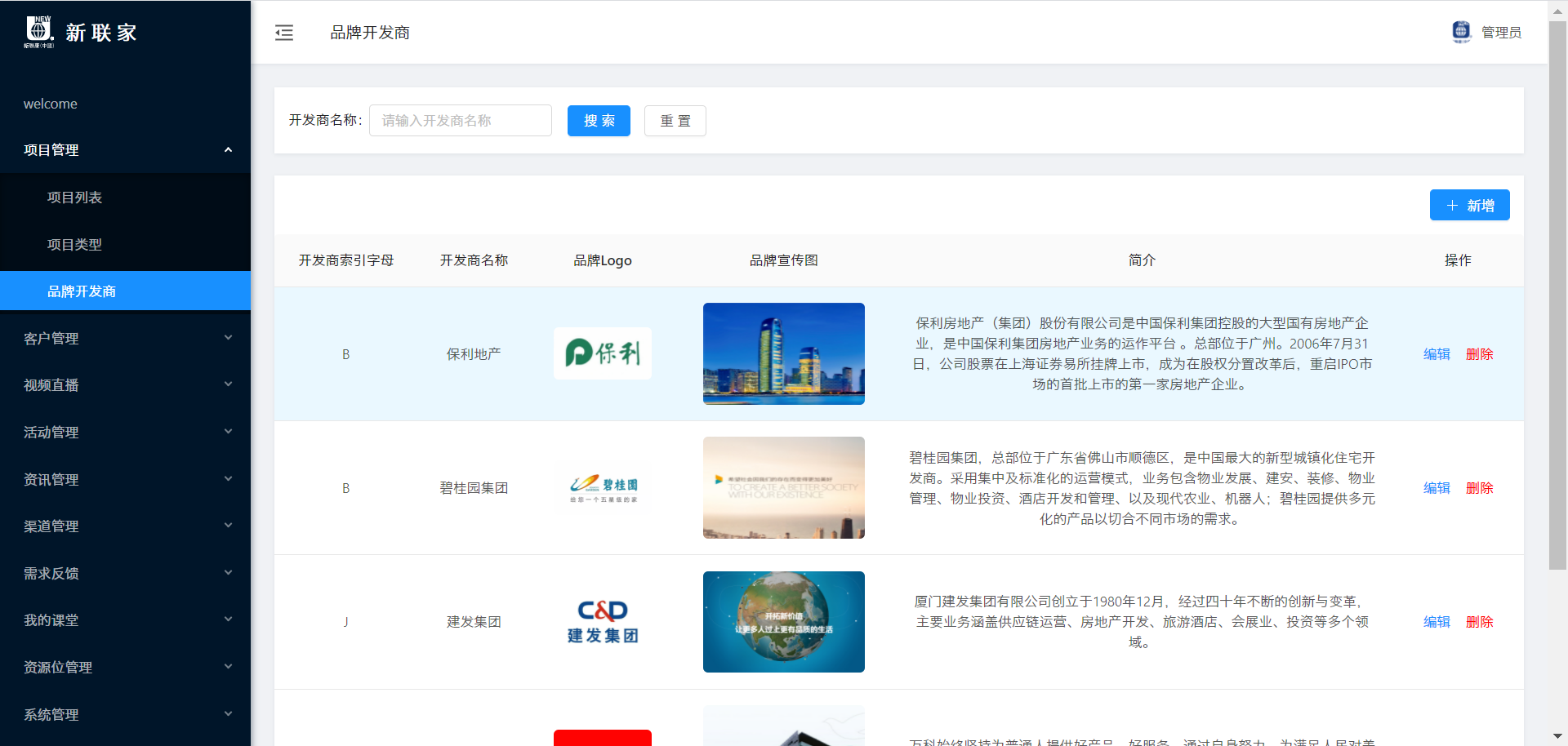Expand the 渠道管理 menu
This screenshot has height=746, width=1568.
125,526
